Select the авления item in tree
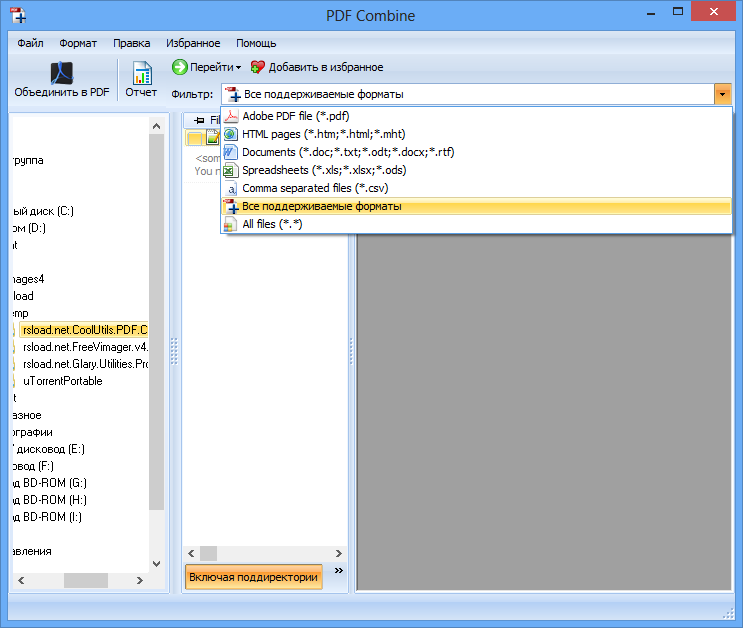Image resolution: width=743 pixels, height=628 pixels. [x=32, y=551]
